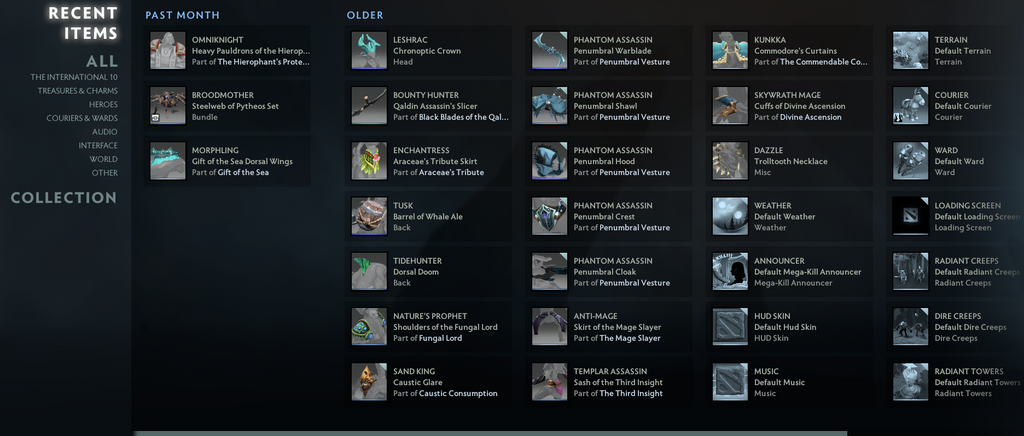Select the ALL items filter
The image size is (1024, 436).
102,61
